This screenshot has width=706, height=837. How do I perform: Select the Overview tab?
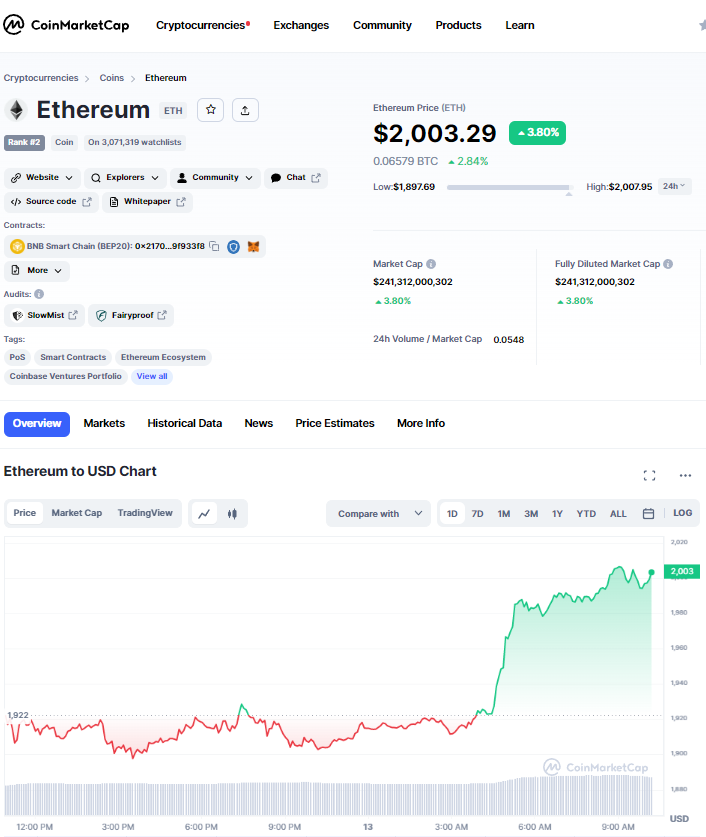(x=37, y=424)
